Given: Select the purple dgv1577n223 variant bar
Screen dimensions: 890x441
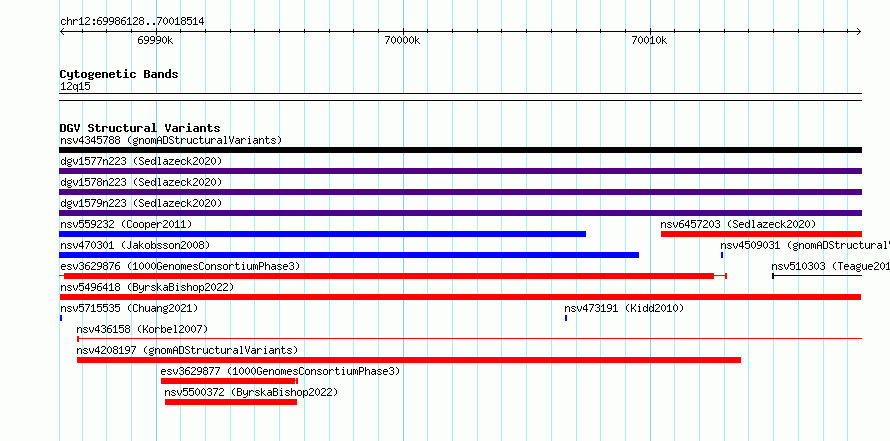Looking at the screenshot, I should point(460,171).
